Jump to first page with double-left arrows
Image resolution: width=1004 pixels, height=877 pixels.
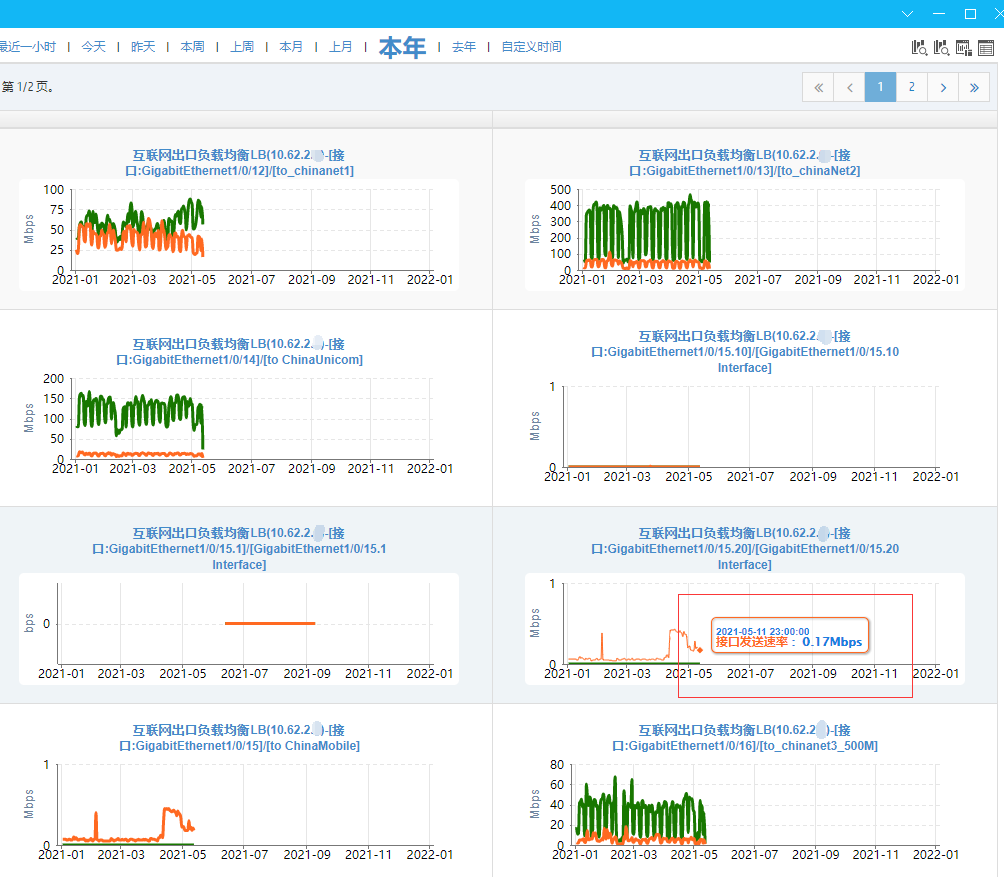(818, 87)
